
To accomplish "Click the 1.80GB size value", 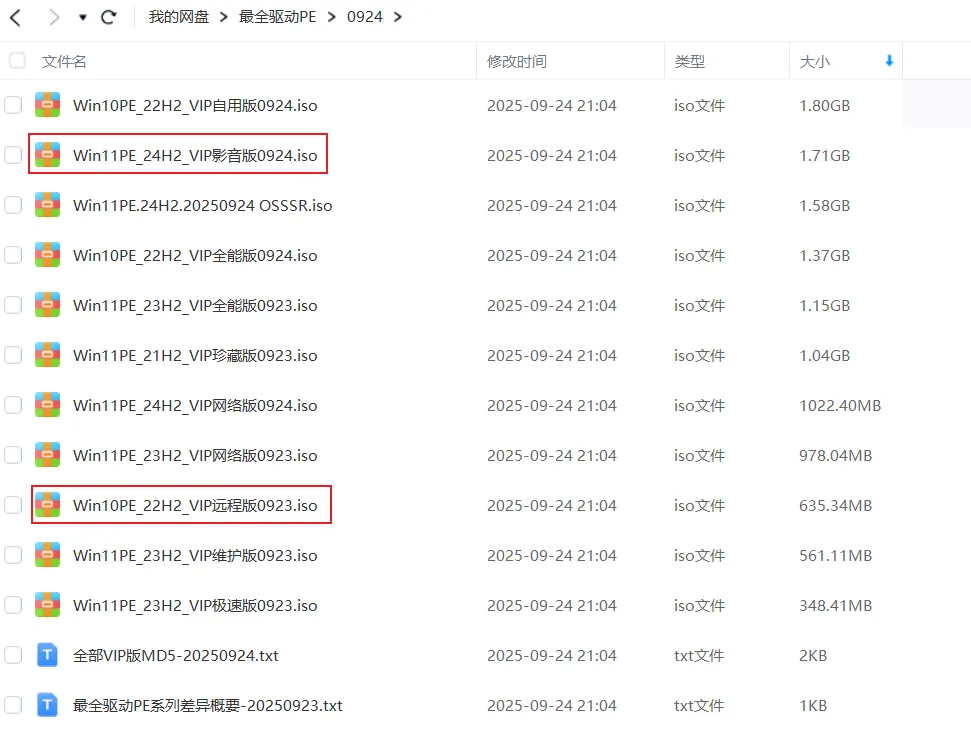I will [824, 105].
